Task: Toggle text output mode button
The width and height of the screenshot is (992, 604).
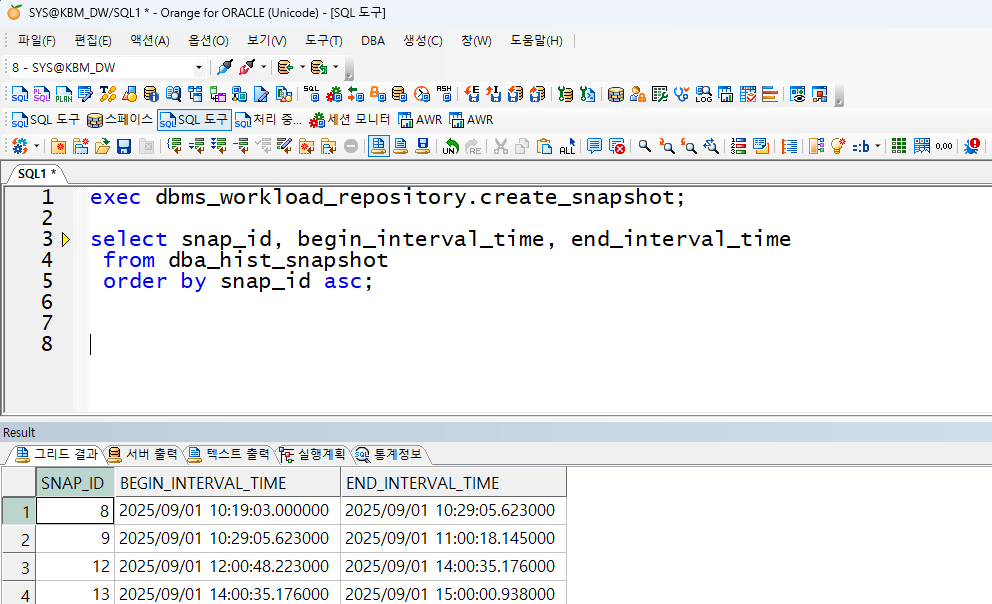Action: [400, 147]
